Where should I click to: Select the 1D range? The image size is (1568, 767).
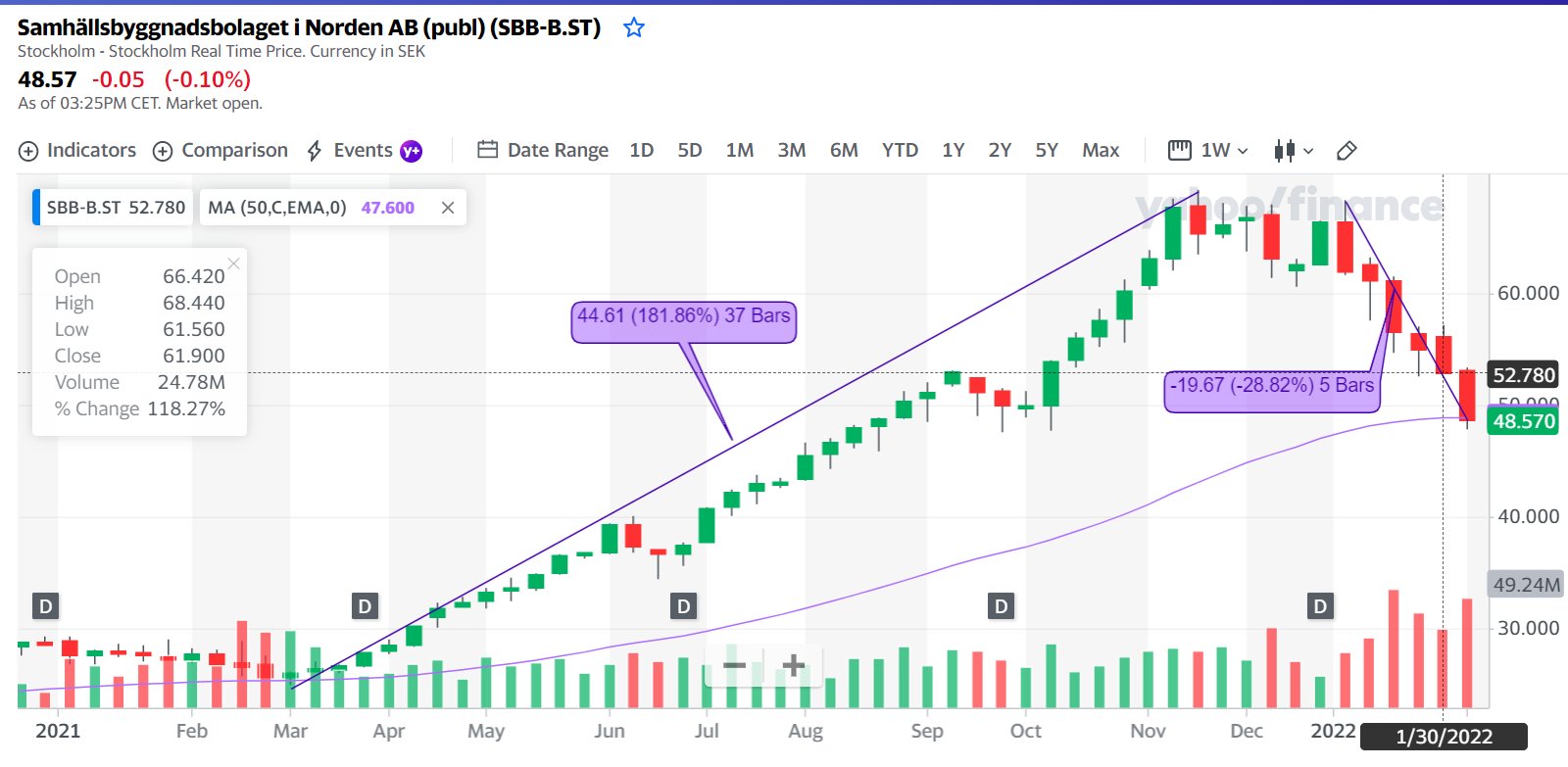click(x=642, y=150)
